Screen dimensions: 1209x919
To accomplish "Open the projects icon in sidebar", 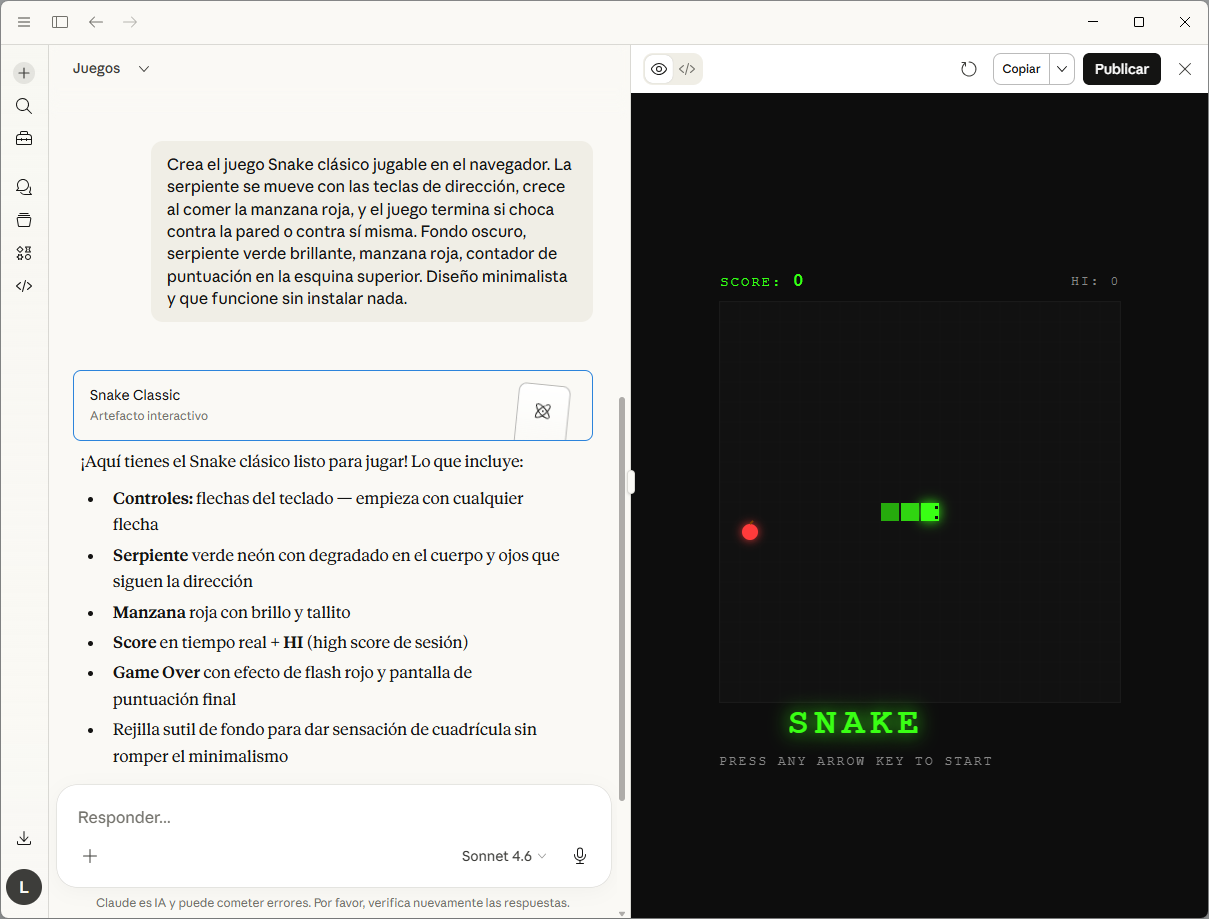I will tap(24, 220).
